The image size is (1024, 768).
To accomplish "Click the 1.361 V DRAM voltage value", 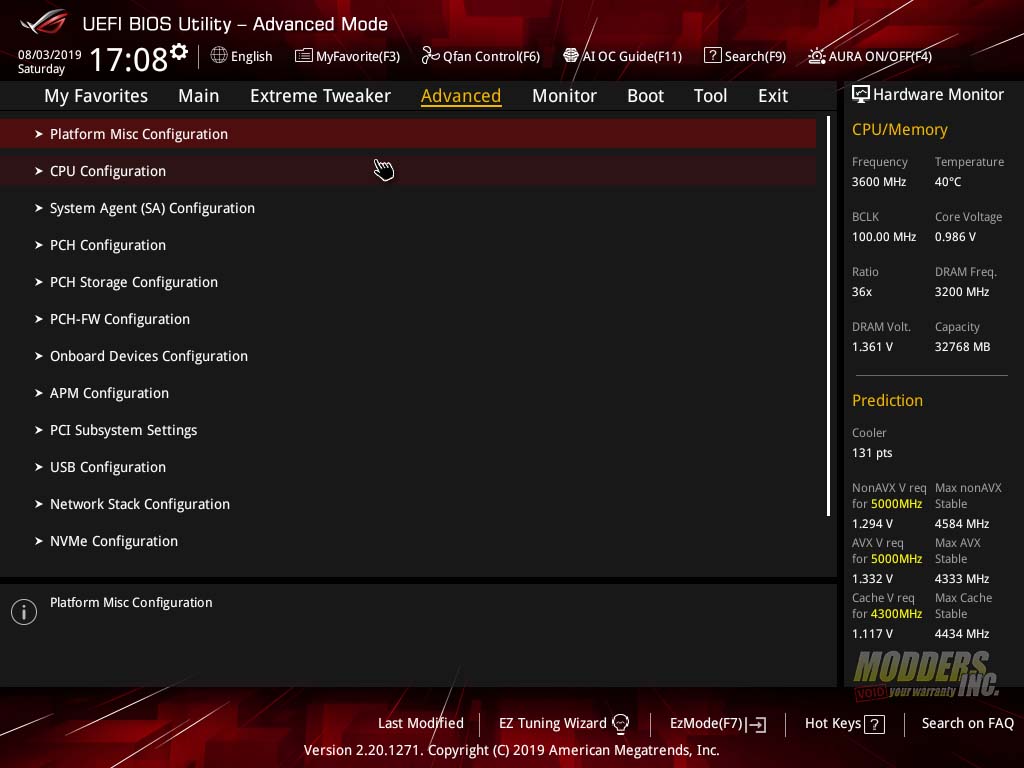I will click(872, 347).
